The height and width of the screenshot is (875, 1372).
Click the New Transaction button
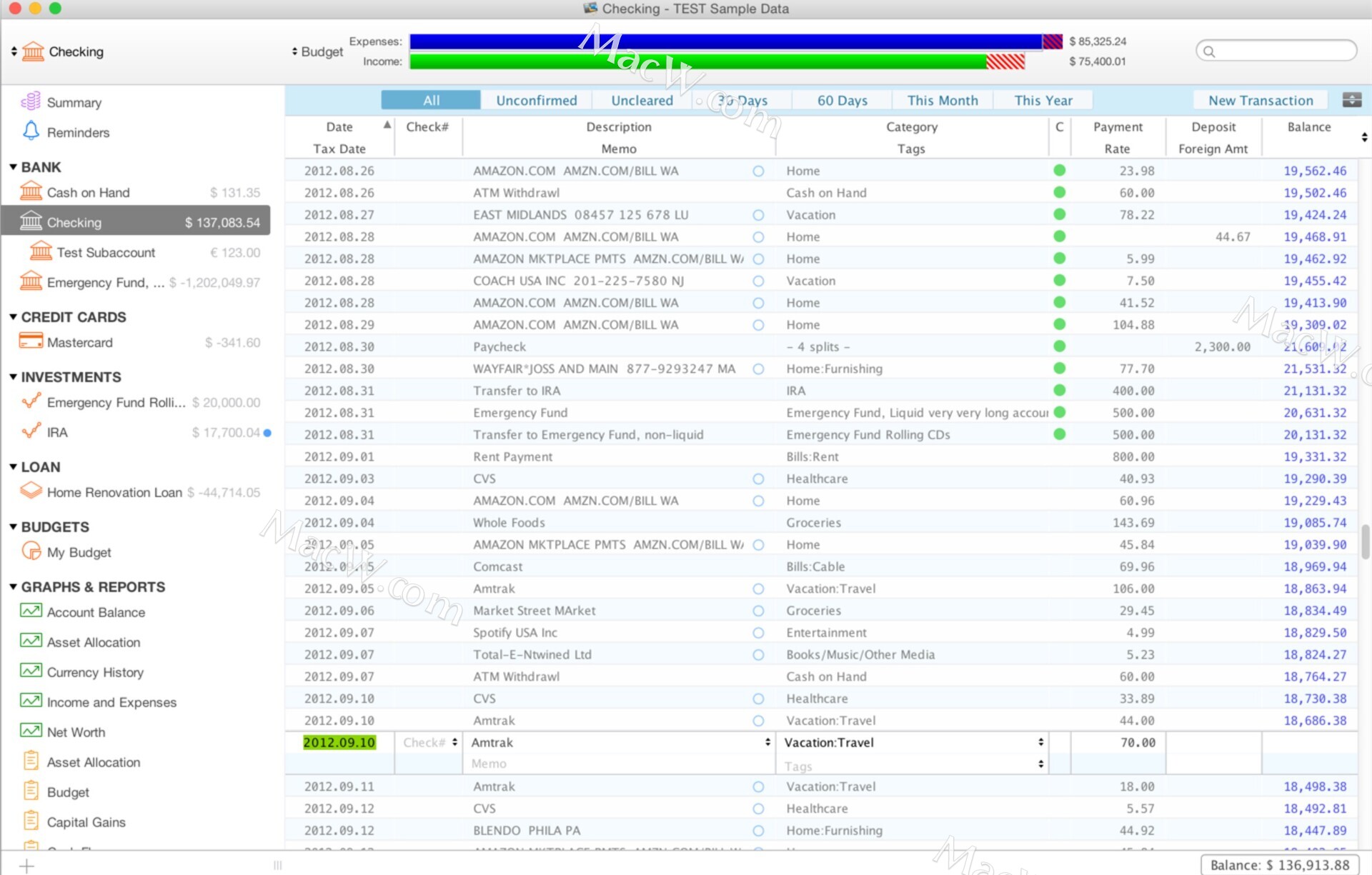(1261, 100)
